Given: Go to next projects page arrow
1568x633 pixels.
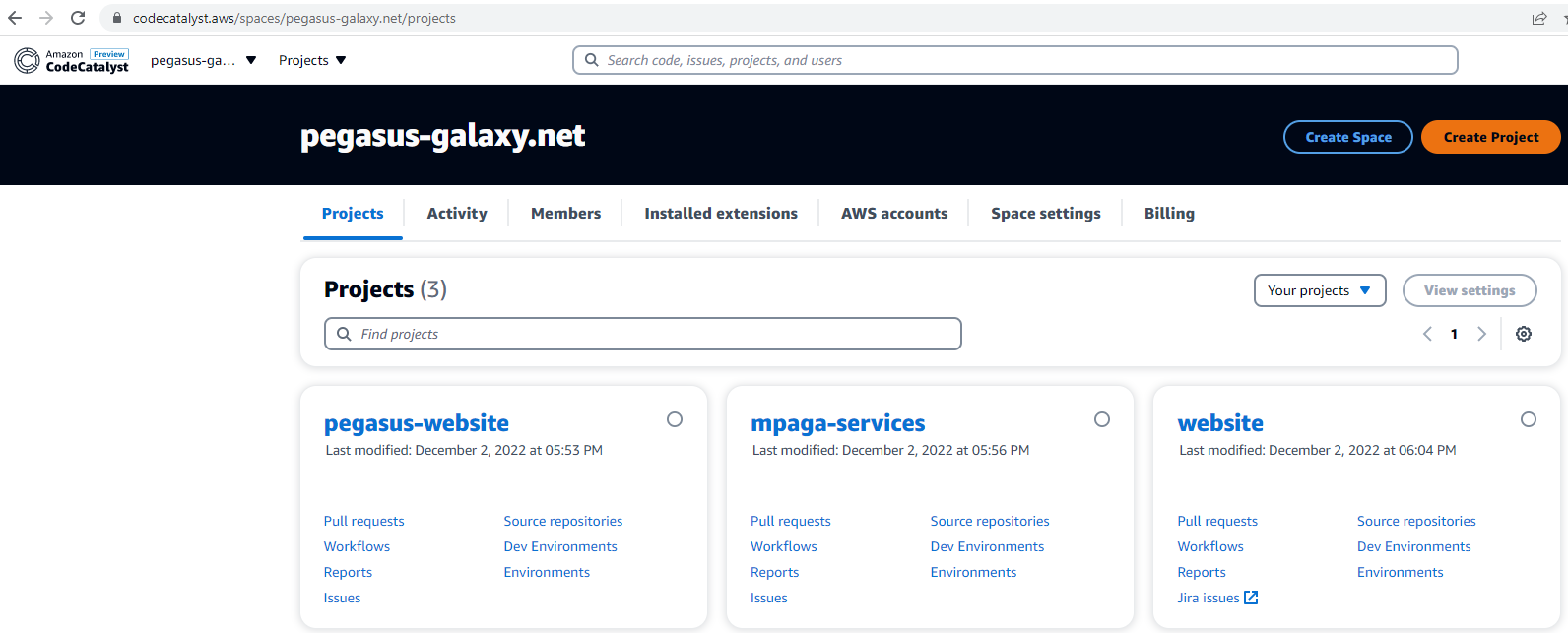Looking at the screenshot, I should click(x=1481, y=334).
